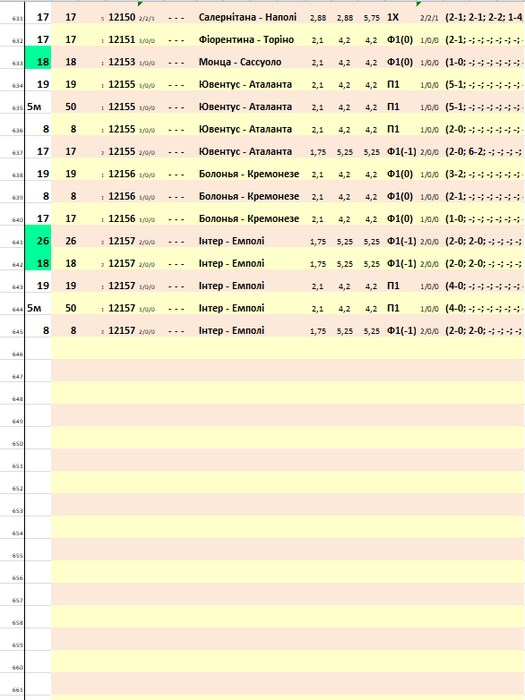
Task: Click the '5м' cell in row 635
Action: tap(34, 107)
